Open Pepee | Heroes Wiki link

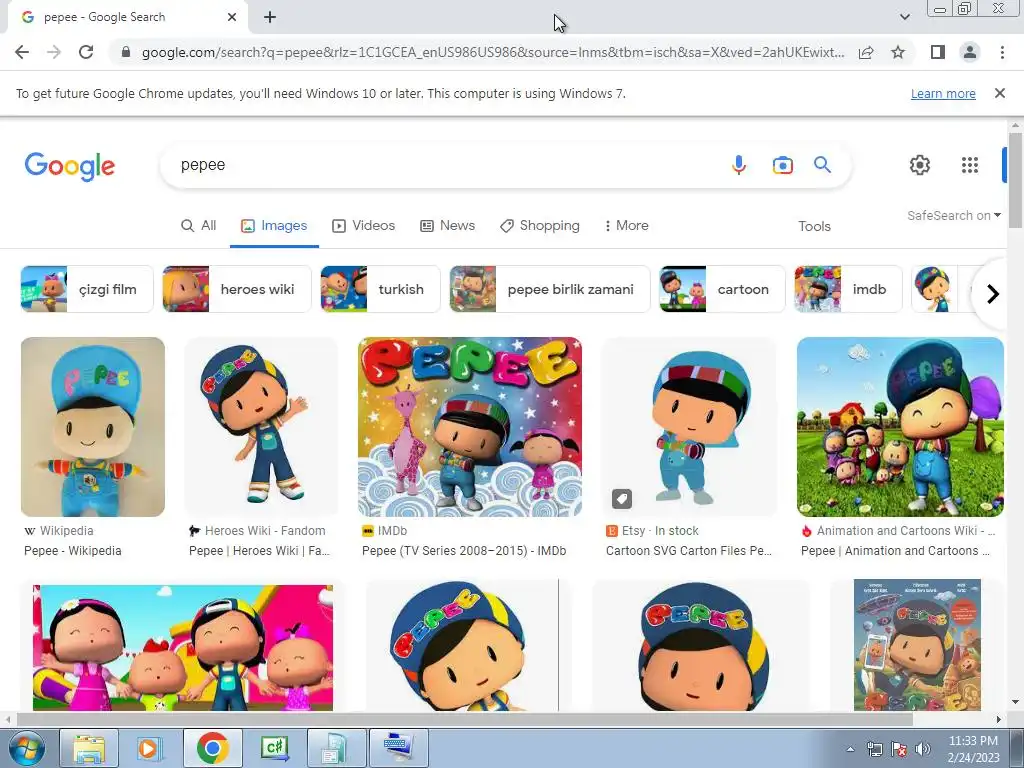pyautogui.click(x=259, y=551)
